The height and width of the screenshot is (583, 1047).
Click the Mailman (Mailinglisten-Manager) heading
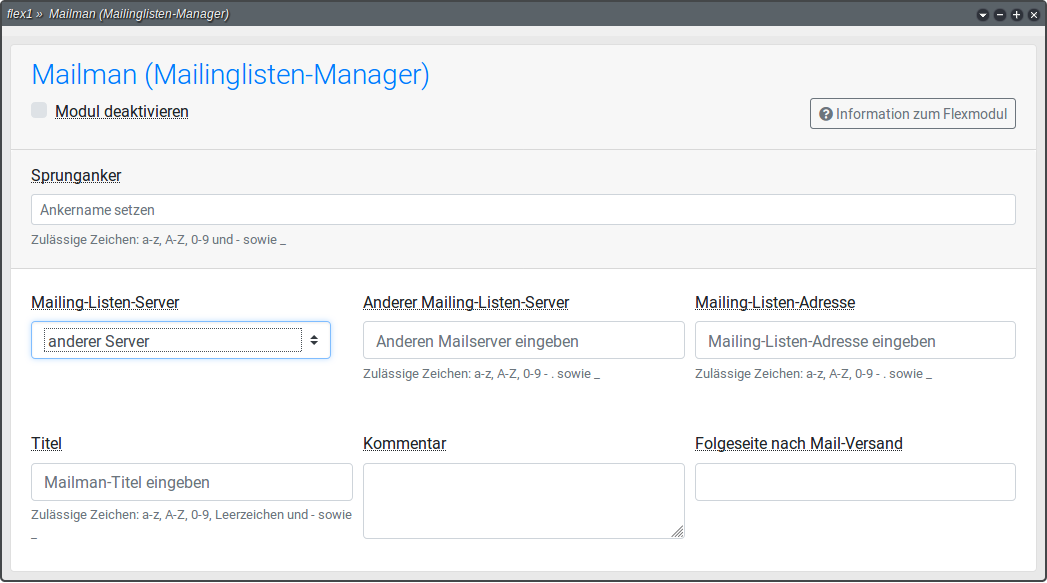tap(230, 75)
